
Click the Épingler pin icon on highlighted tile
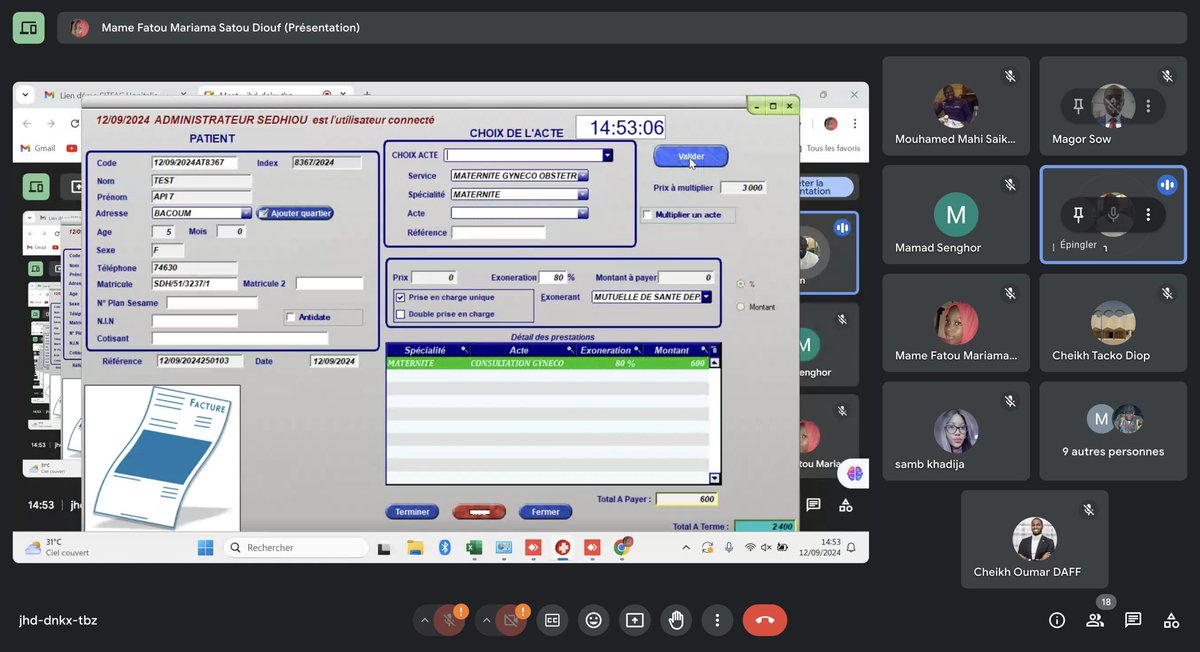(x=1078, y=215)
